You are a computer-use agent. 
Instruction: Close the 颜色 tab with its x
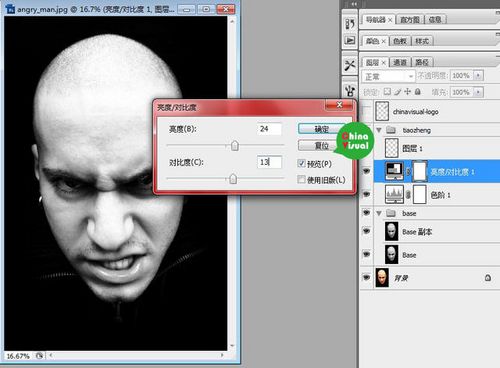tap(383, 41)
